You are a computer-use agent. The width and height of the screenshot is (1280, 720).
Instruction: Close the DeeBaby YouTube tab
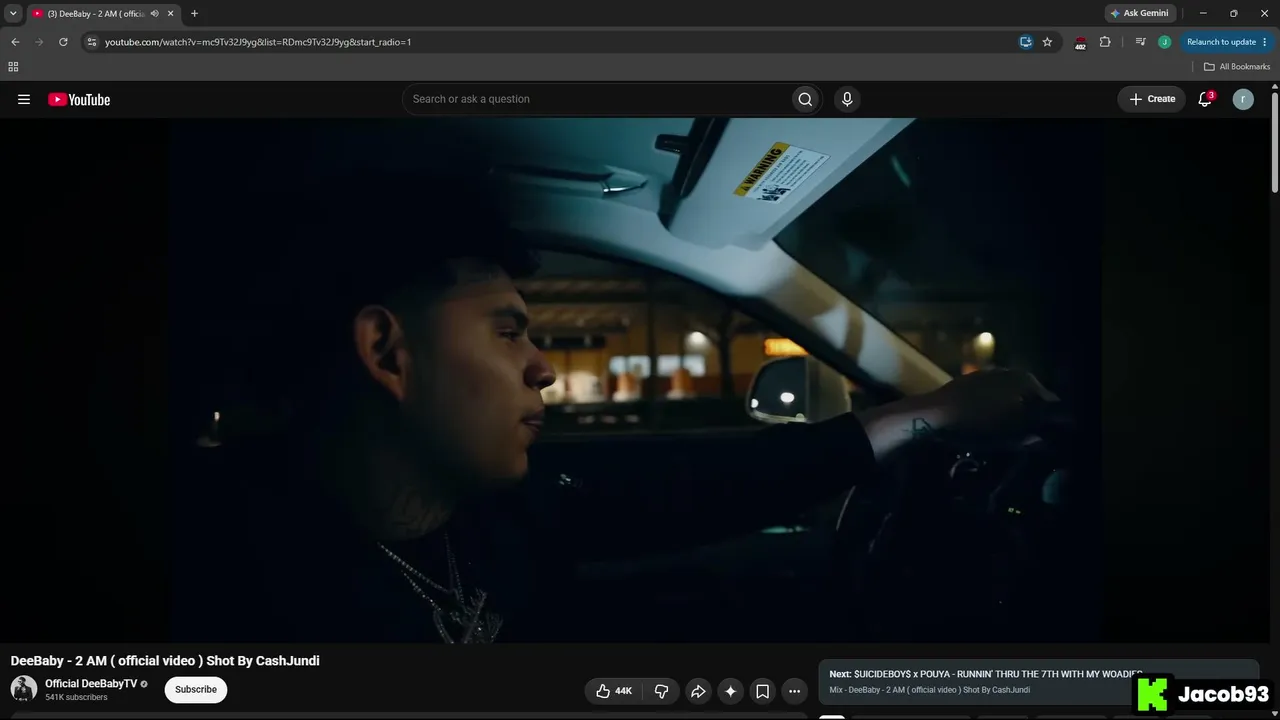(x=171, y=13)
